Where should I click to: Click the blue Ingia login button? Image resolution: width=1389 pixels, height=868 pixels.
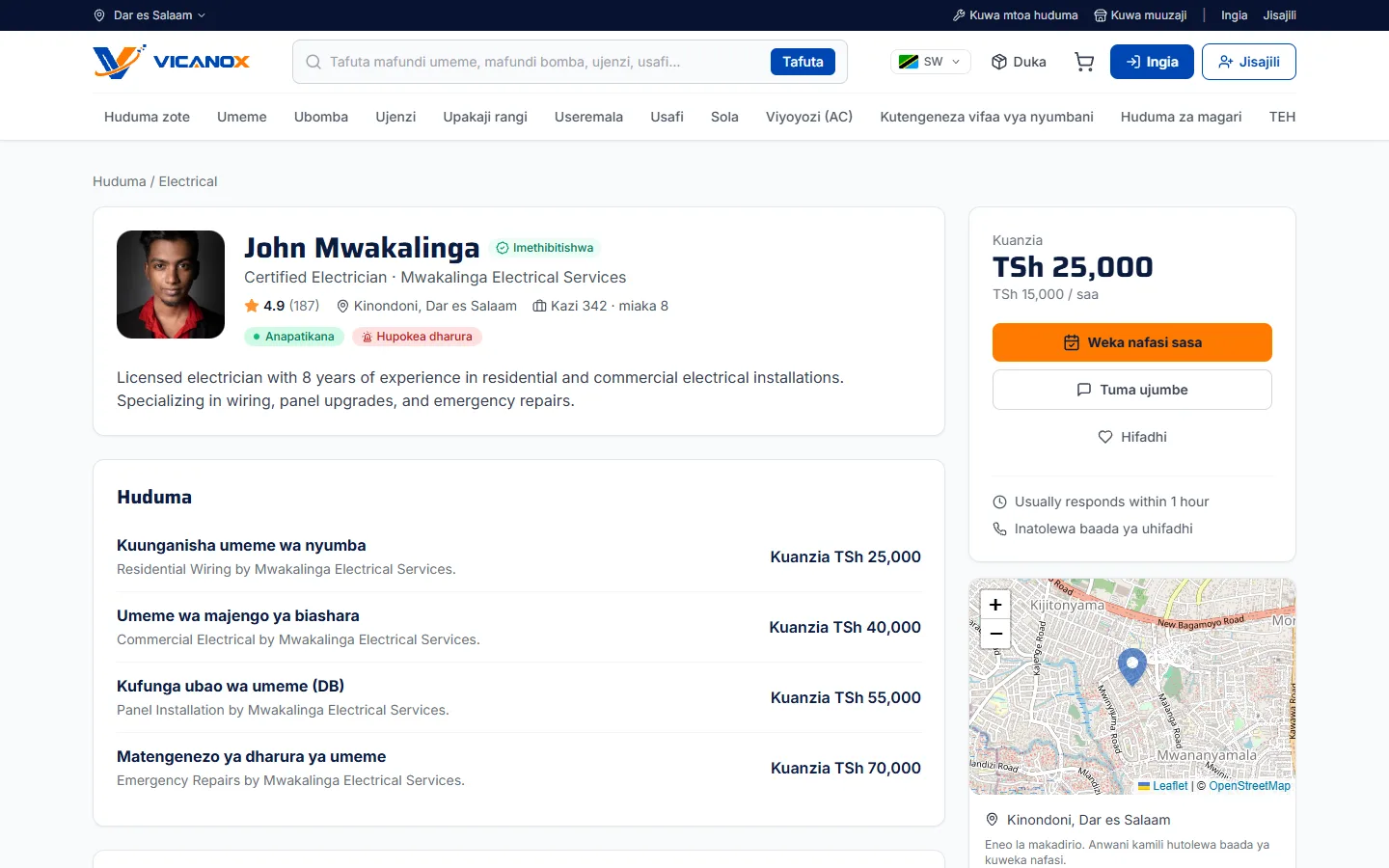click(x=1152, y=62)
